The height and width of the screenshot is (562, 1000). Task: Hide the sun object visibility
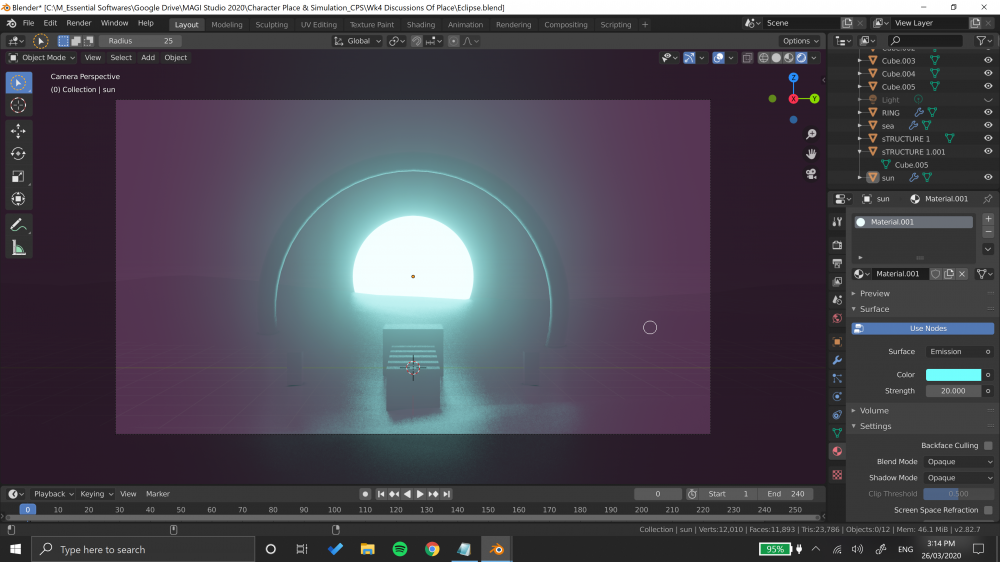point(988,177)
